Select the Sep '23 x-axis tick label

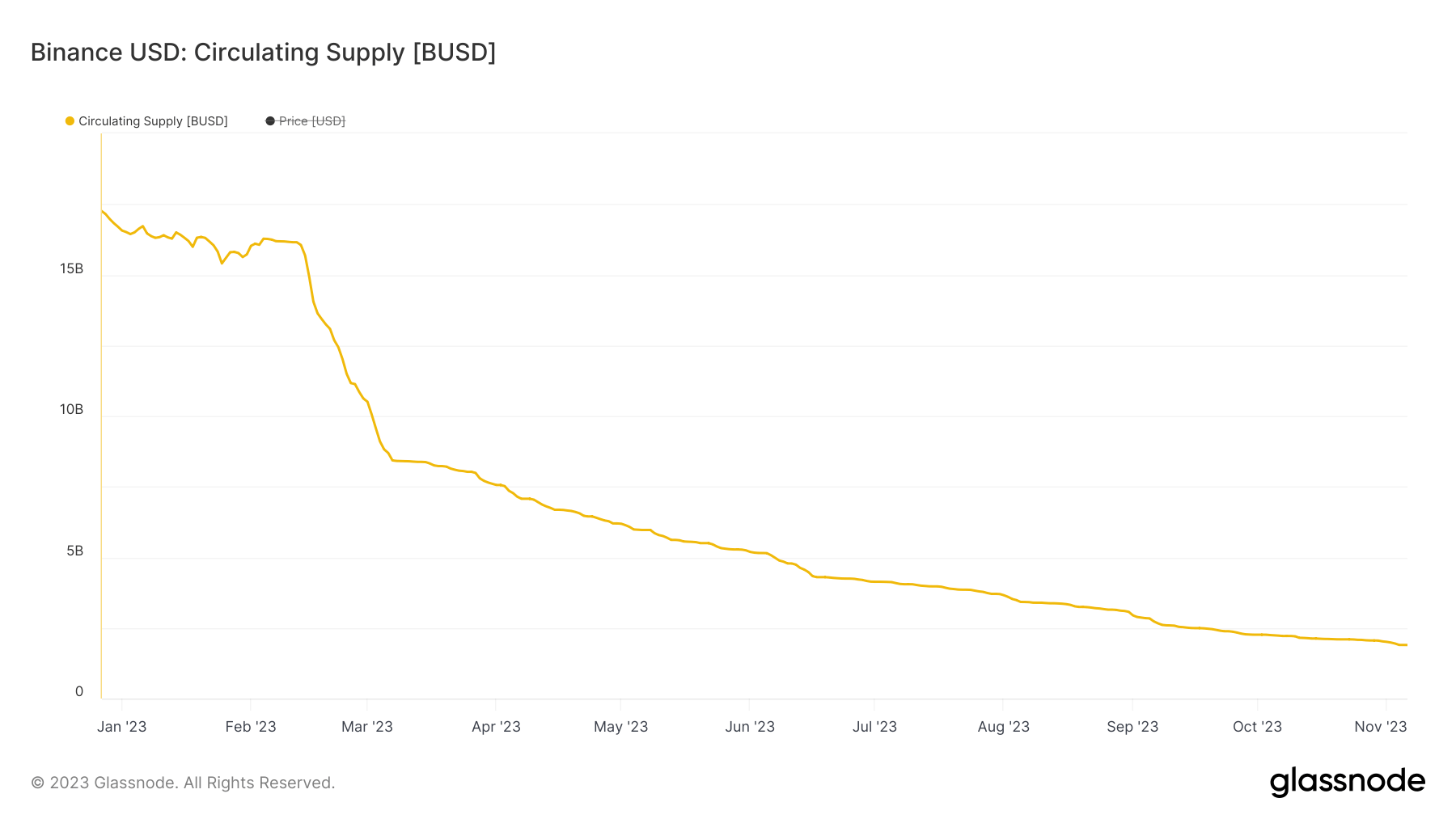(1132, 727)
